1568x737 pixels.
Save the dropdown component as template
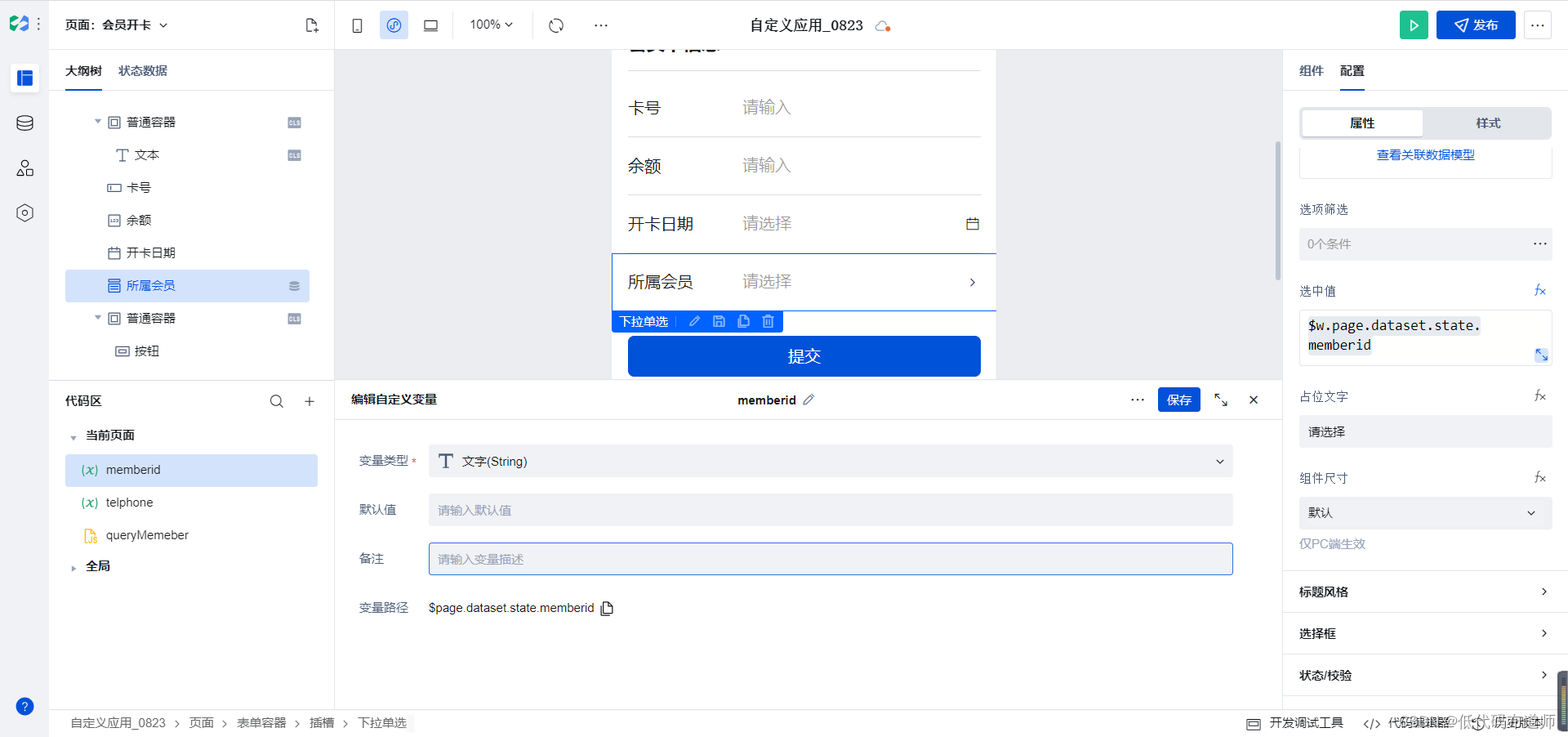coord(719,321)
